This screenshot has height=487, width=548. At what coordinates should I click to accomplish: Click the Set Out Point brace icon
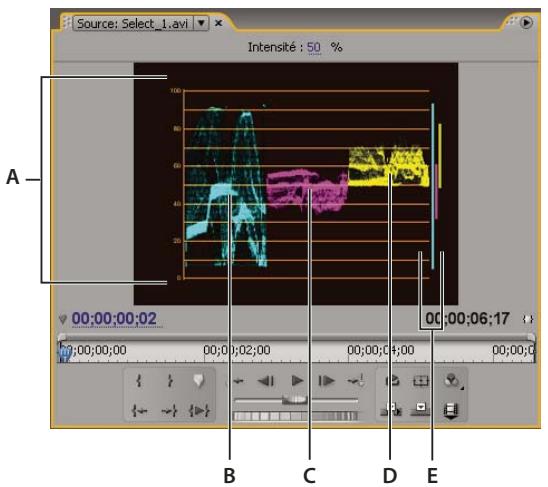[x=170, y=380]
